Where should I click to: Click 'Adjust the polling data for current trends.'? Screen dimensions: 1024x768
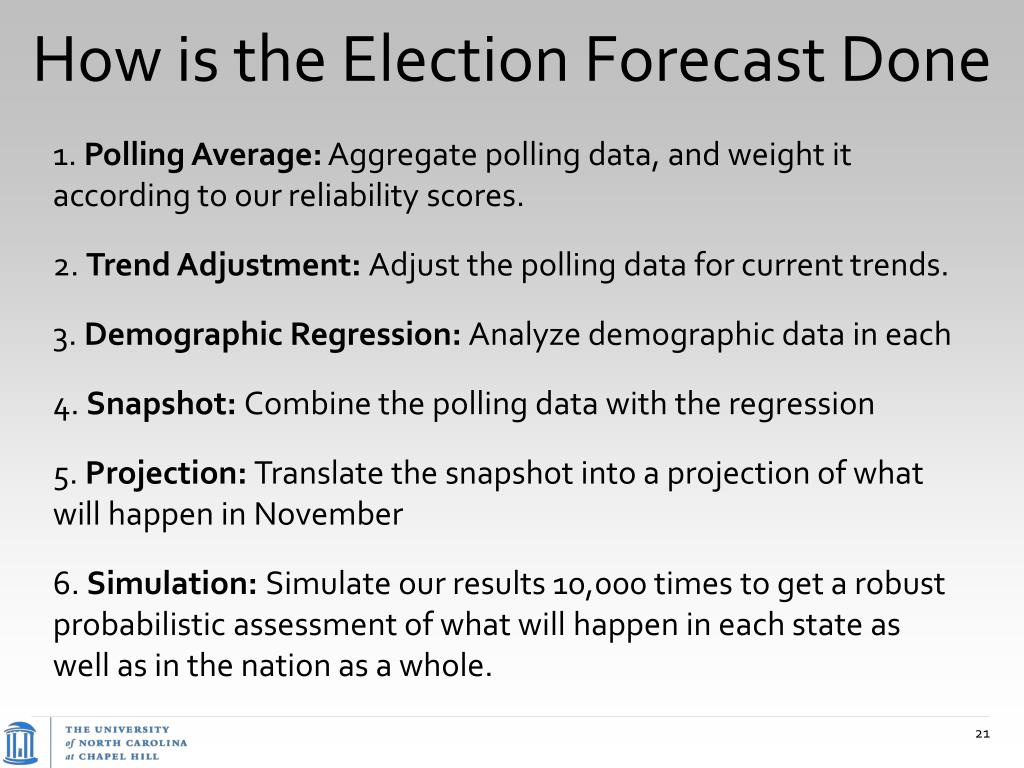point(658,265)
